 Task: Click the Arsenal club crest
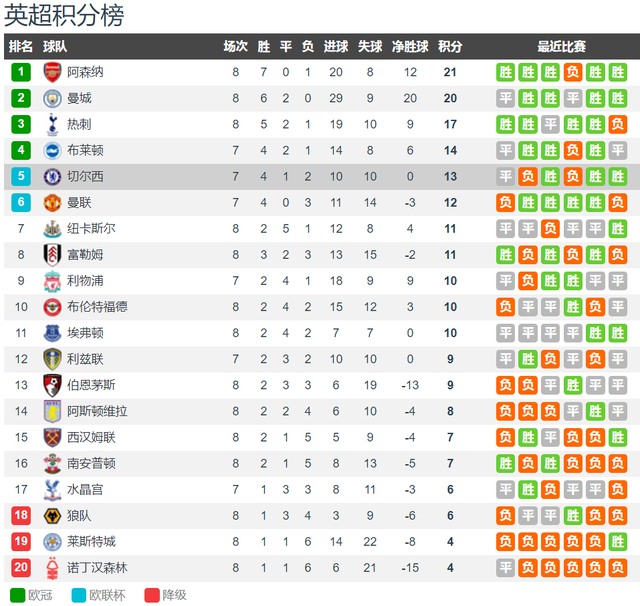click(52, 72)
